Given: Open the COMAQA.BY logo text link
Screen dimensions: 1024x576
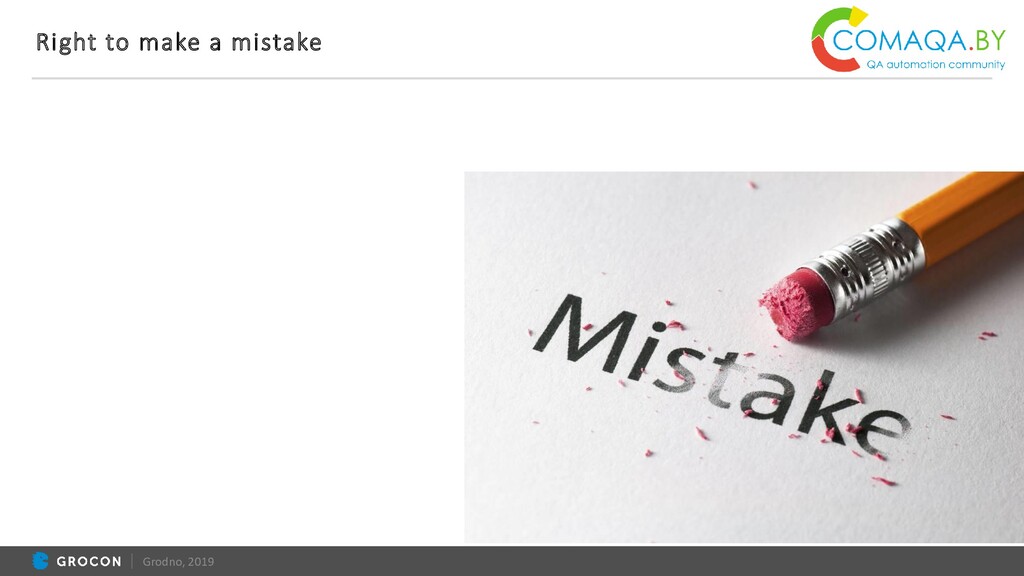Looking at the screenshot, I should pyautogui.click(x=918, y=40).
